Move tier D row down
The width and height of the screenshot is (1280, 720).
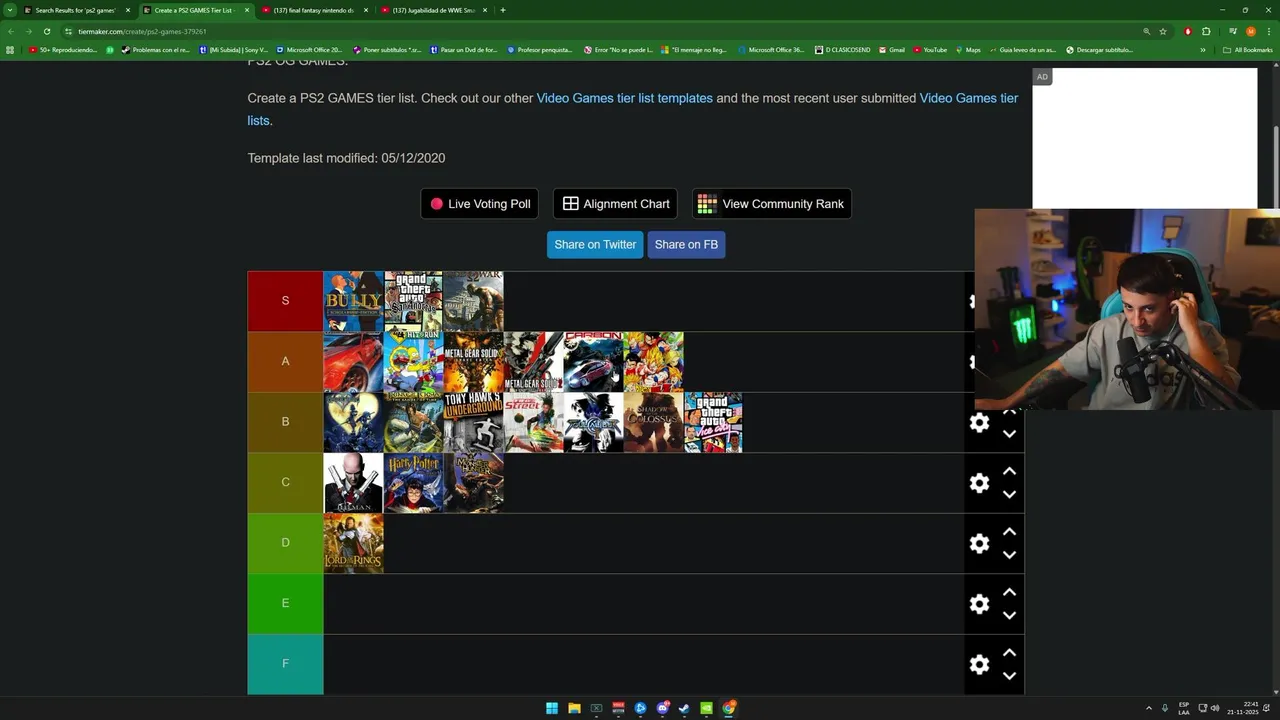click(1009, 554)
